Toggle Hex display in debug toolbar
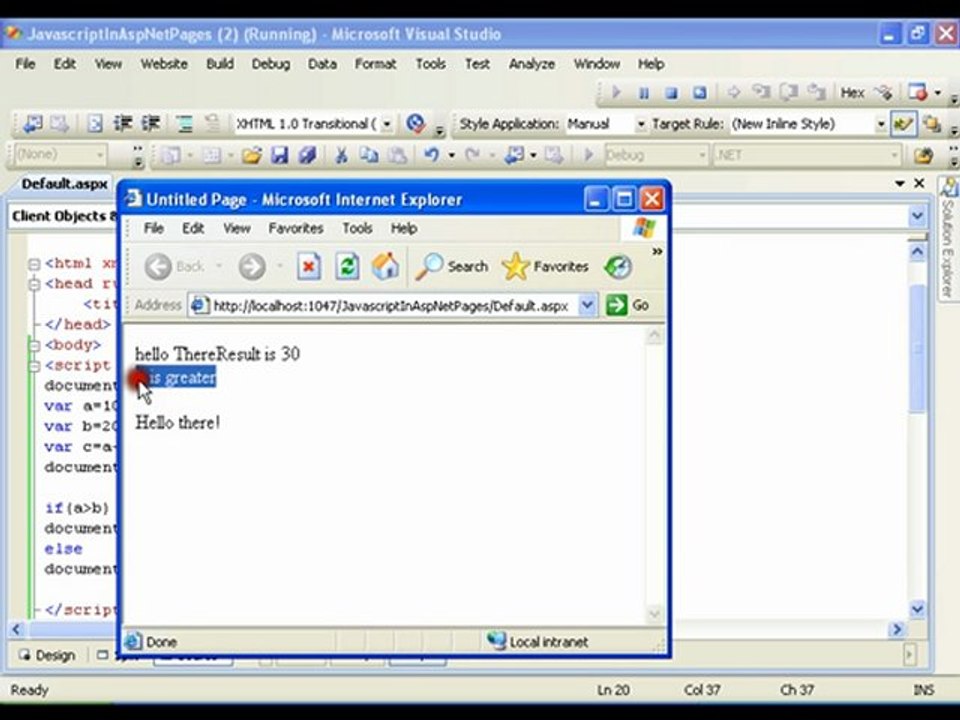This screenshot has height=720, width=960. tap(852, 93)
